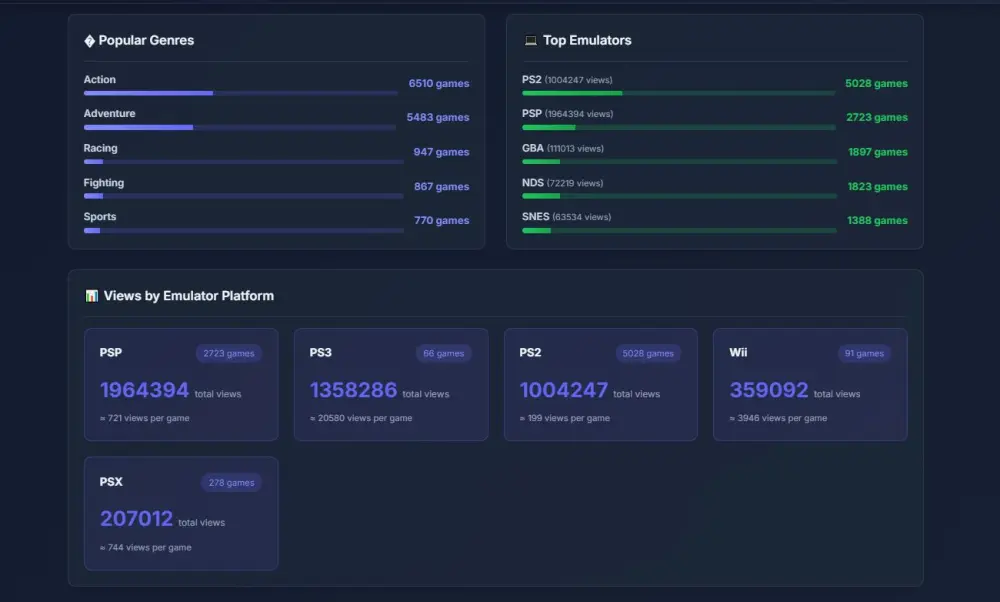
Task: Click the Racing genre progress bar
Action: coord(244,162)
